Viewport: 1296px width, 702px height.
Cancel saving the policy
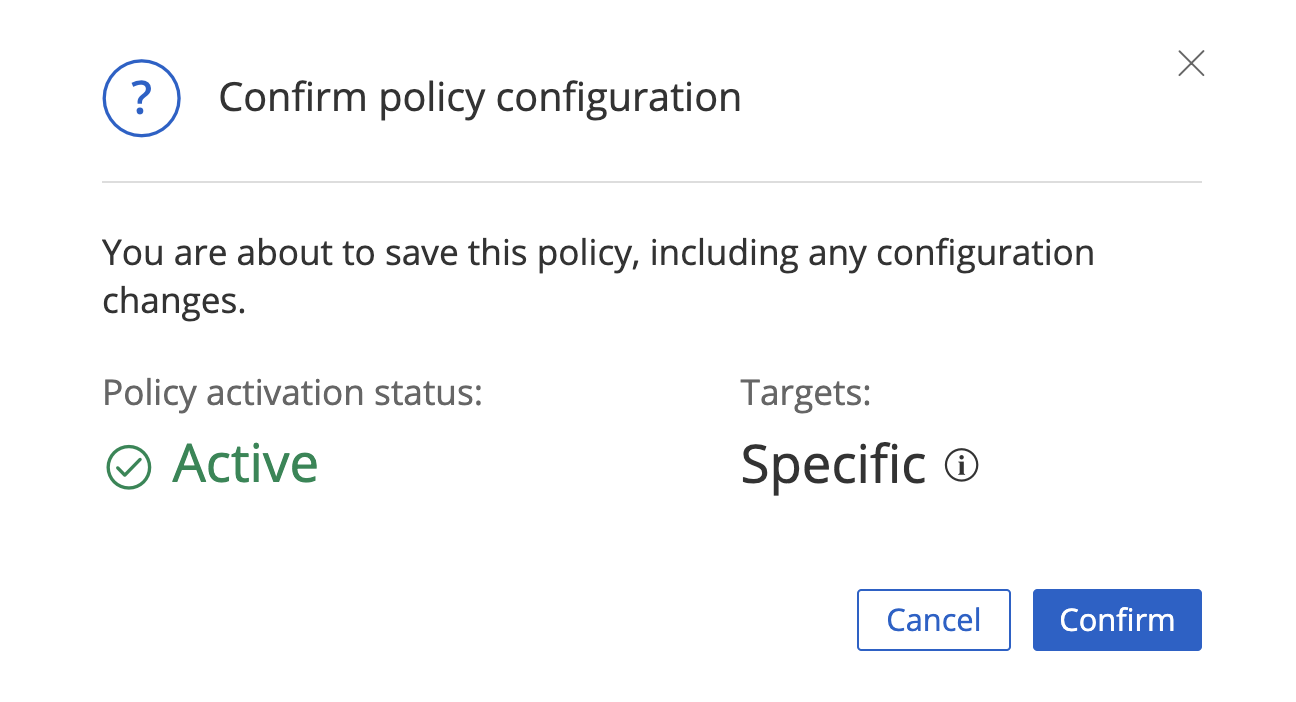pyautogui.click(x=933, y=620)
